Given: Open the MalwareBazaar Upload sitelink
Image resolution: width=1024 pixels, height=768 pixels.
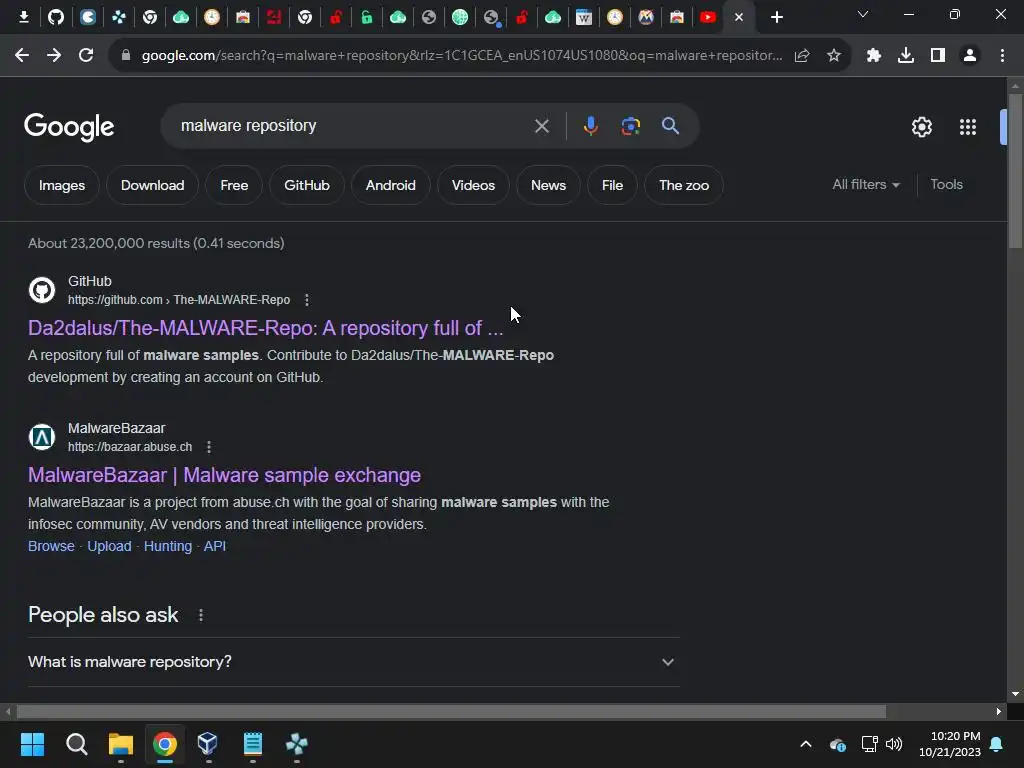Looking at the screenshot, I should click(x=109, y=546).
